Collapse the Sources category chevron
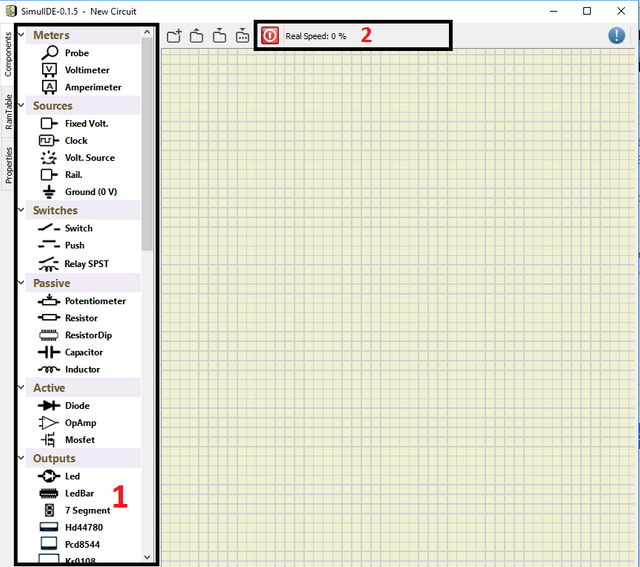The width and height of the screenshot is (640, 567). click(x=21, y=105)
